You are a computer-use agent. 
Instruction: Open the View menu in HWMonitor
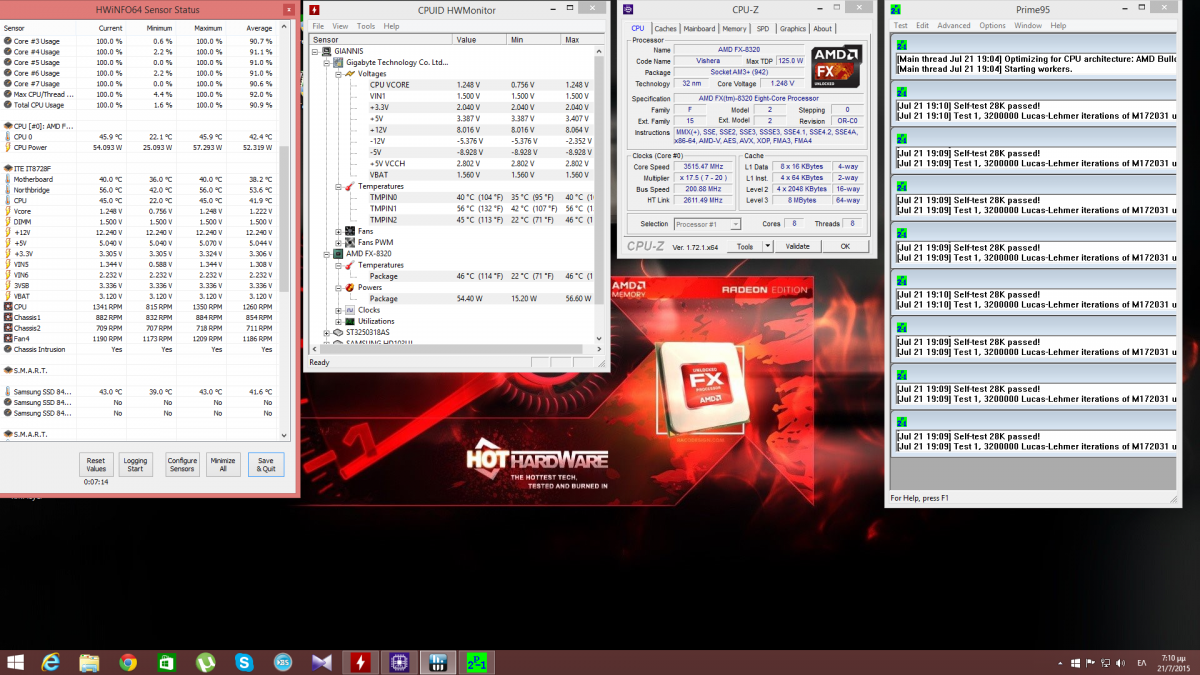[341, 26]
